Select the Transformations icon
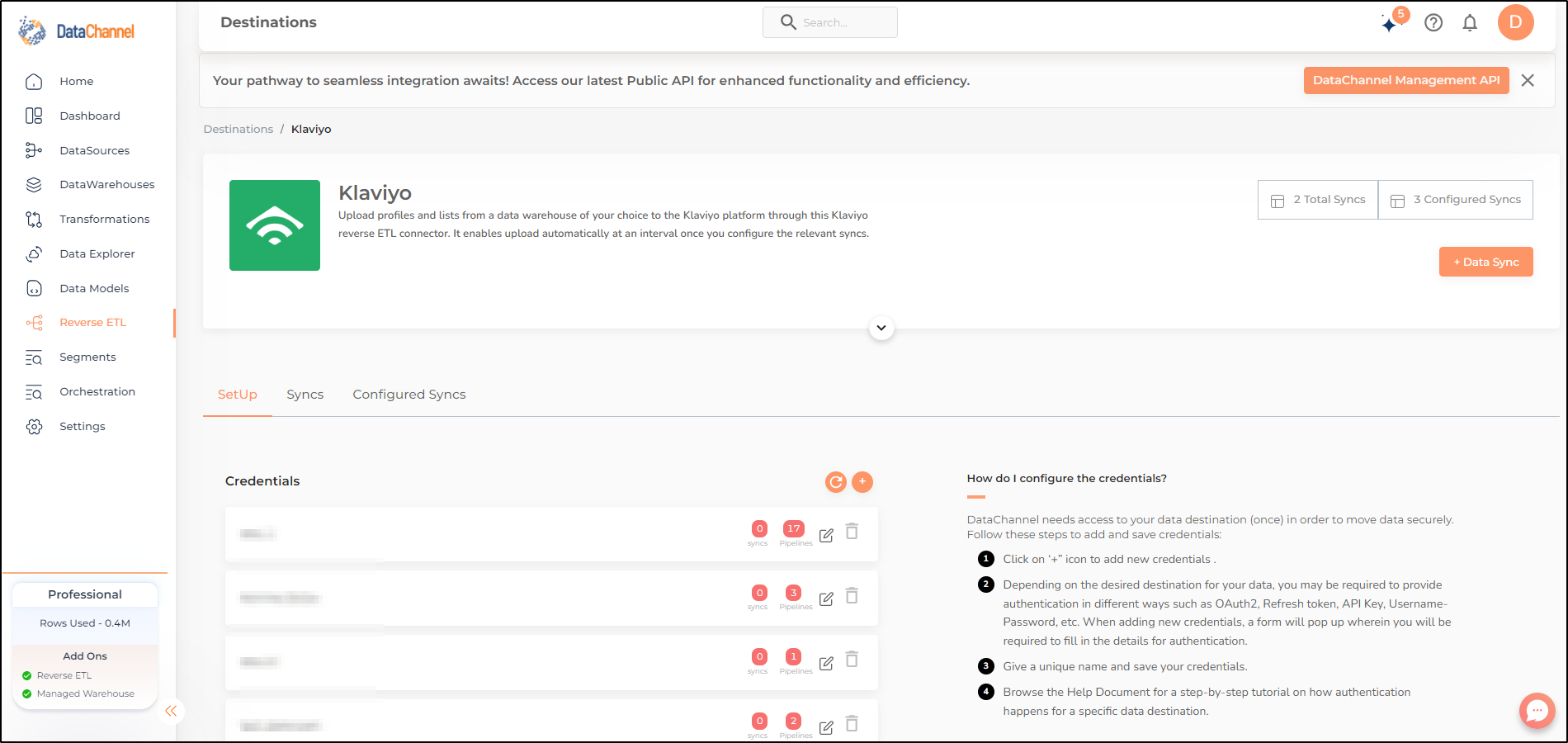Viewport: 1568px width, 743px height. (34, 220)
